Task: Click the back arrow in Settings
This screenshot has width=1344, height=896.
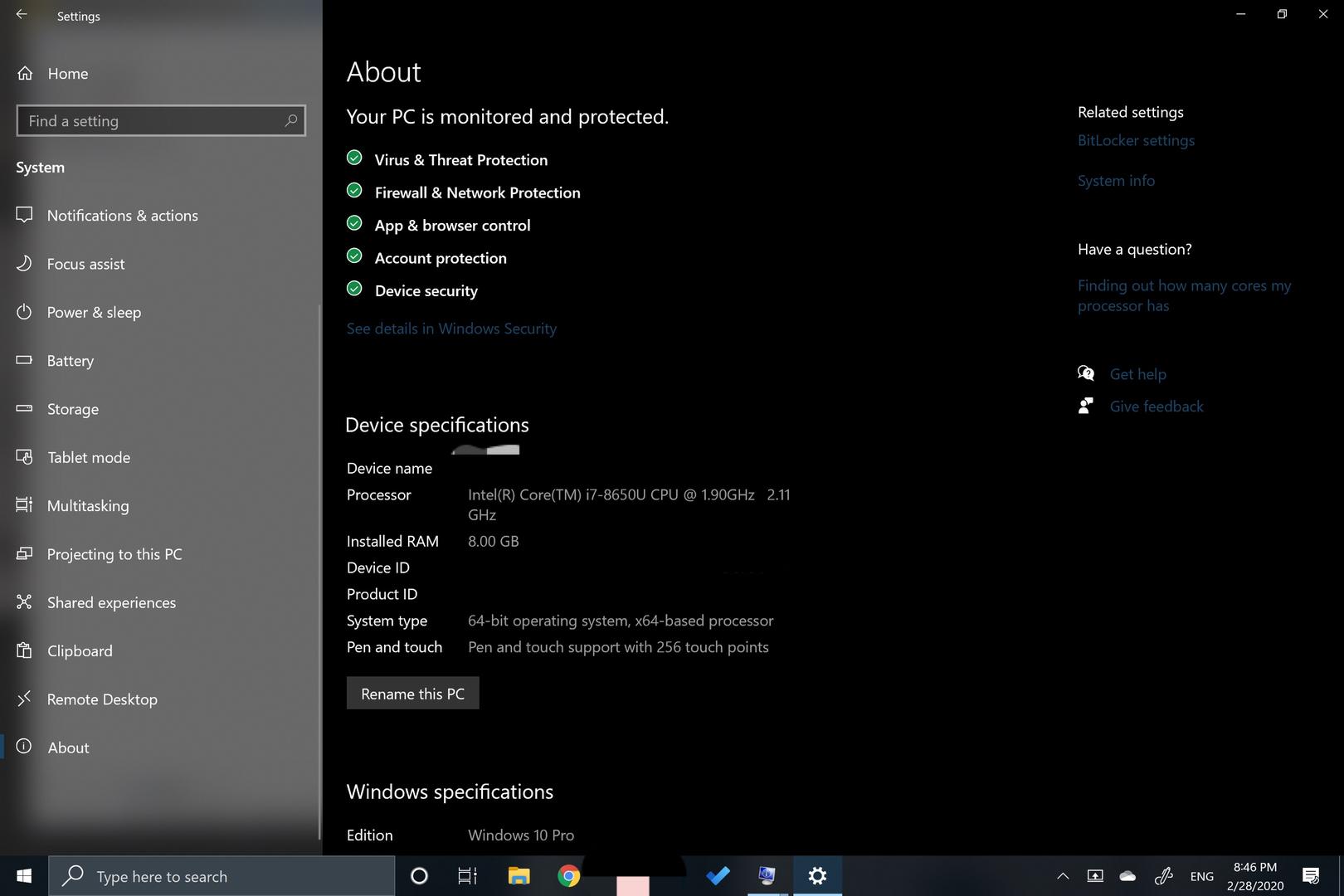Action: pyautogui.click(x=22, y=15)
